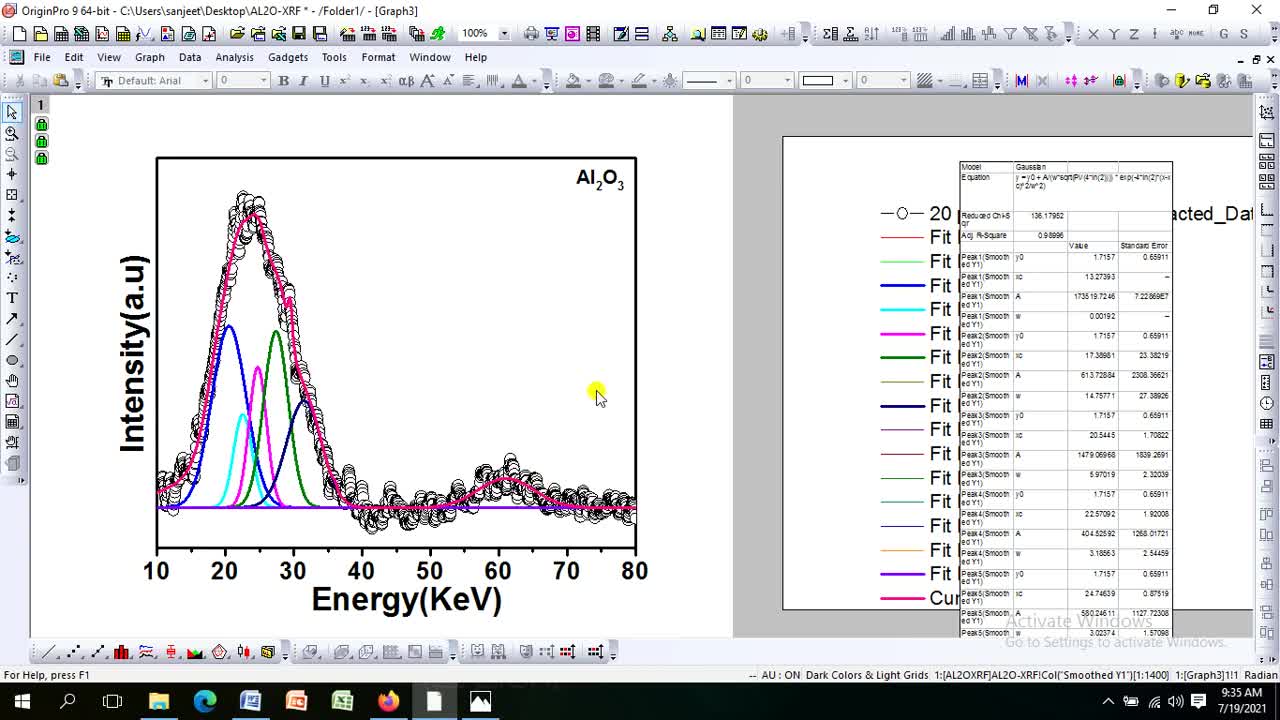
Task: Select the Data Reader tool
Action: click(12, 195)
